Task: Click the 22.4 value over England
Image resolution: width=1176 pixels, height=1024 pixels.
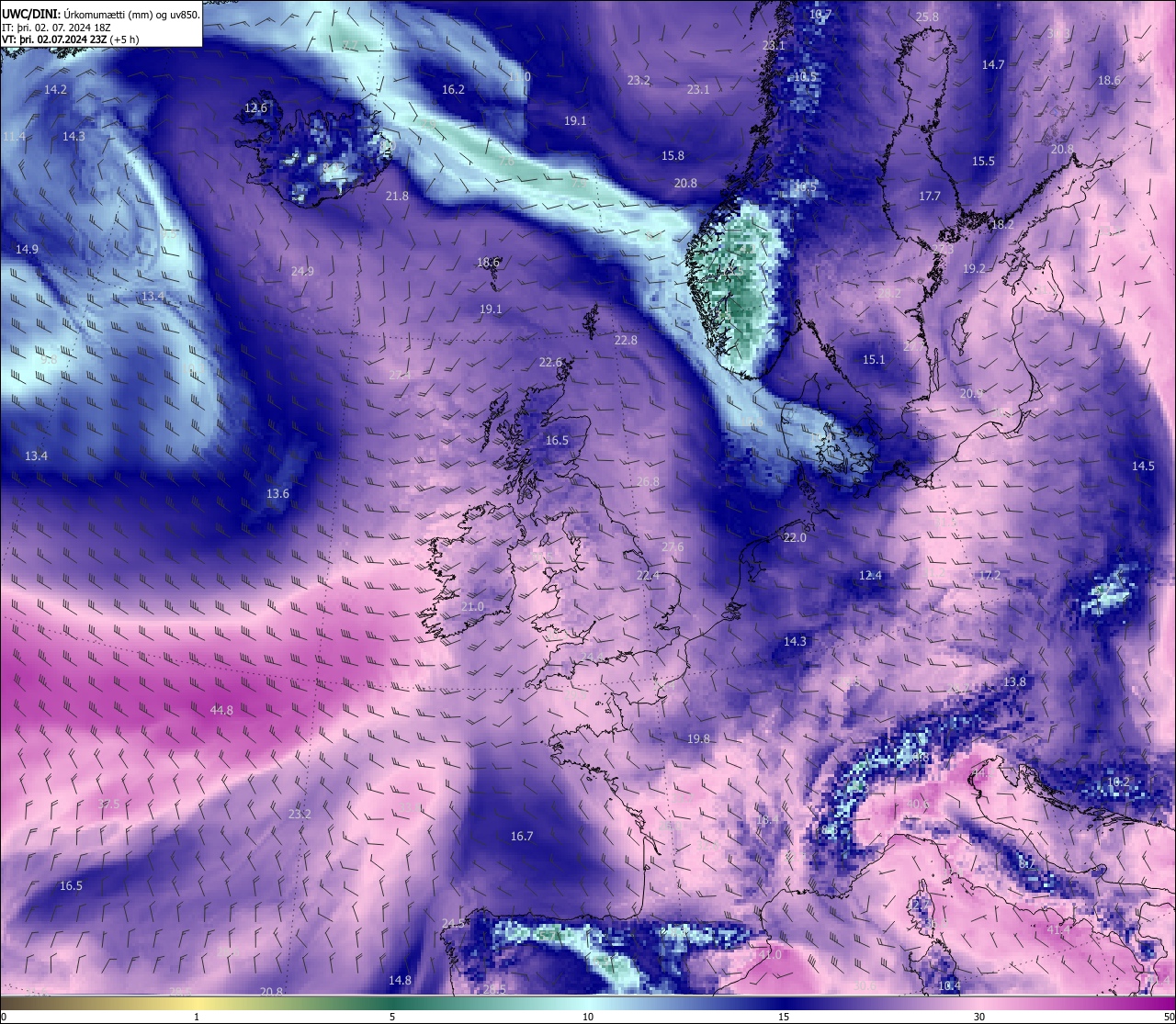Action: 648,575
